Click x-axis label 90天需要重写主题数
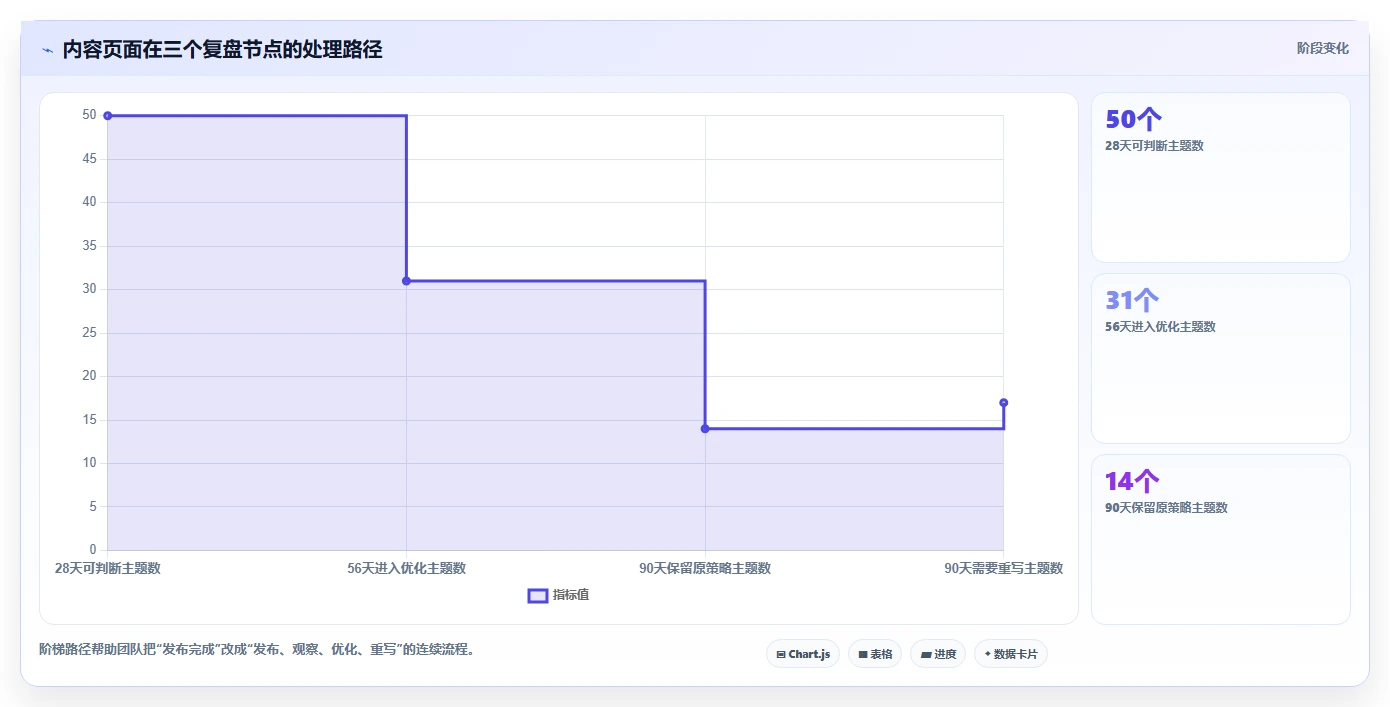The height and width of the screenshot is (707, 1390). (1003, 568)
